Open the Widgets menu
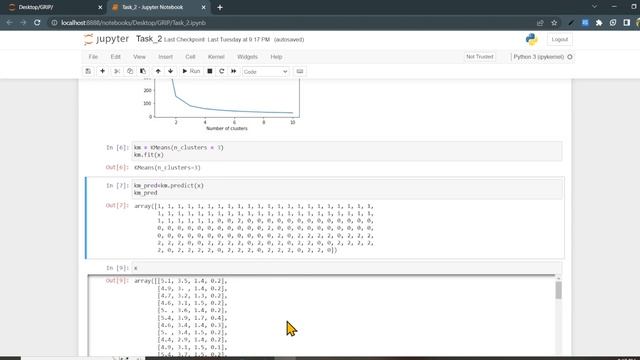Screen dimensions: 640x360 pyautogui.click(x=247, y=57)
